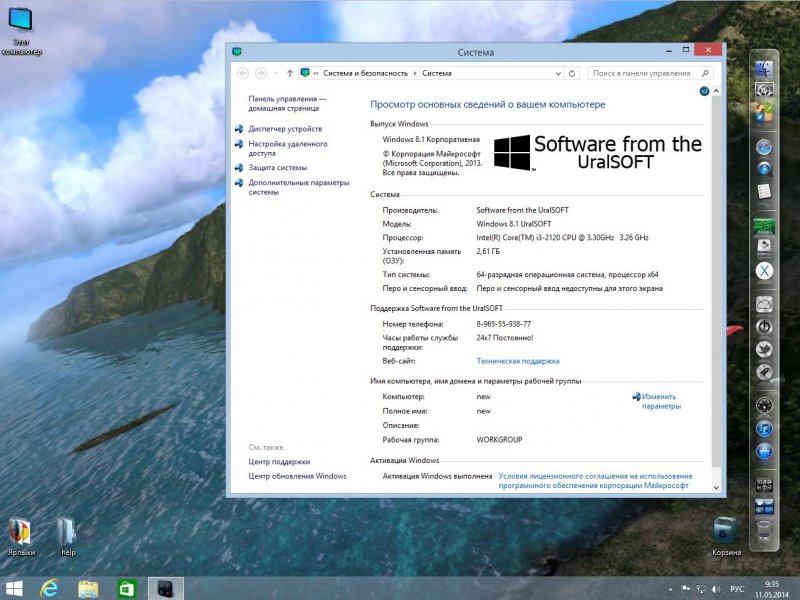
Task: Launch the OS X round icon in dock
Action: click(x=764, y=270)
